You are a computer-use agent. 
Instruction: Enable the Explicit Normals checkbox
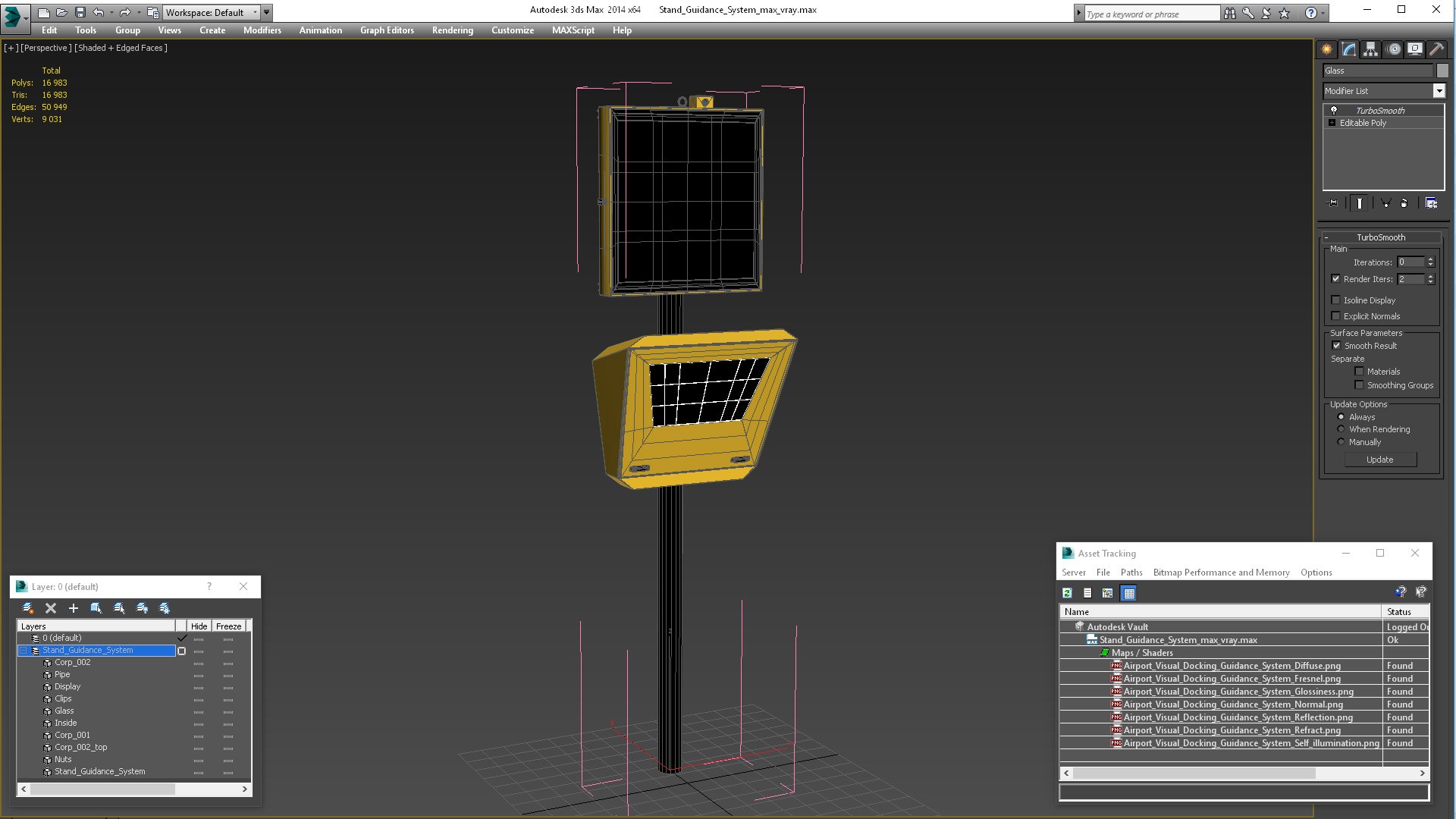1336,316
